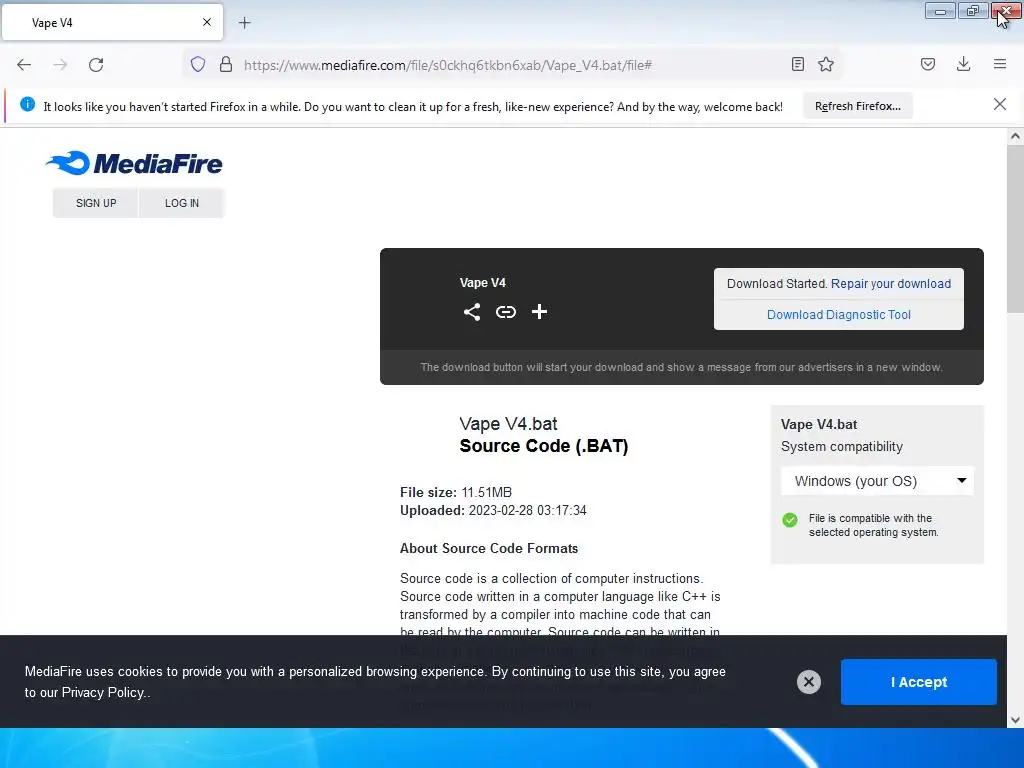Open the tracking protection shield icon
This screenshot has width=1024, height=768.
coord(198,64)
